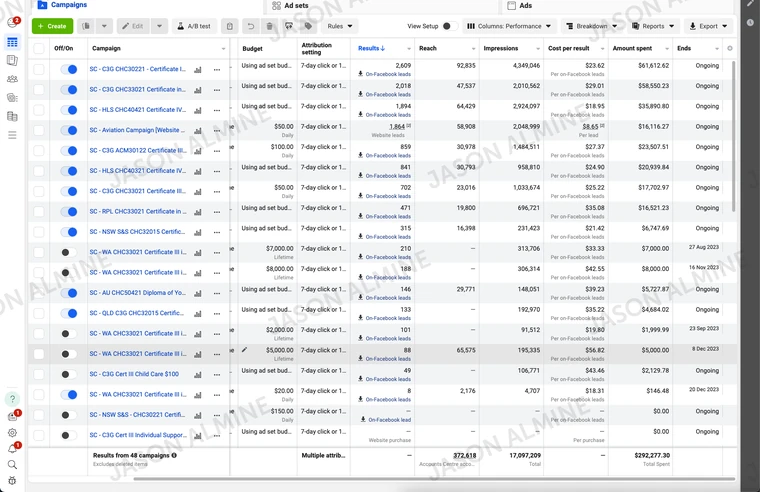The width and height of the screenshot is (760, 492).
Task: Open more options for SC - AU CHC50421
Action: pos(217,294)
